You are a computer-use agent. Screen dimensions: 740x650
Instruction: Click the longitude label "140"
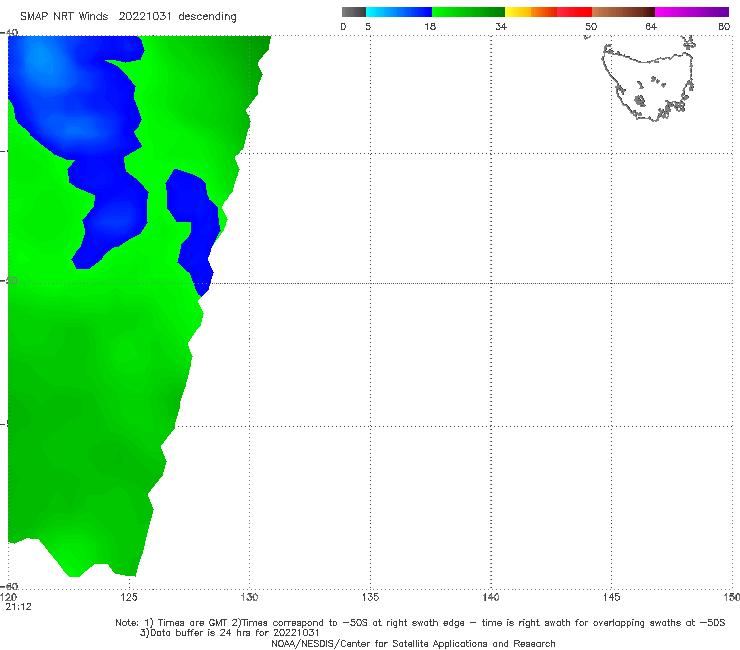[491, 597]
